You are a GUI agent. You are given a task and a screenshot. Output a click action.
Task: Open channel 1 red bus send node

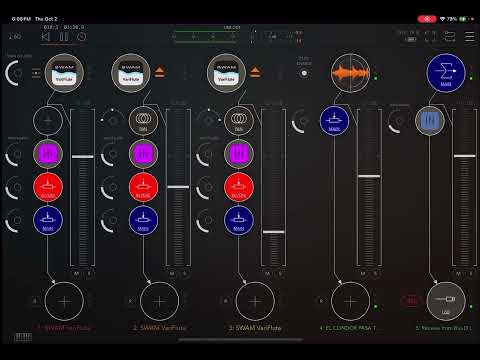pos(48,187)
